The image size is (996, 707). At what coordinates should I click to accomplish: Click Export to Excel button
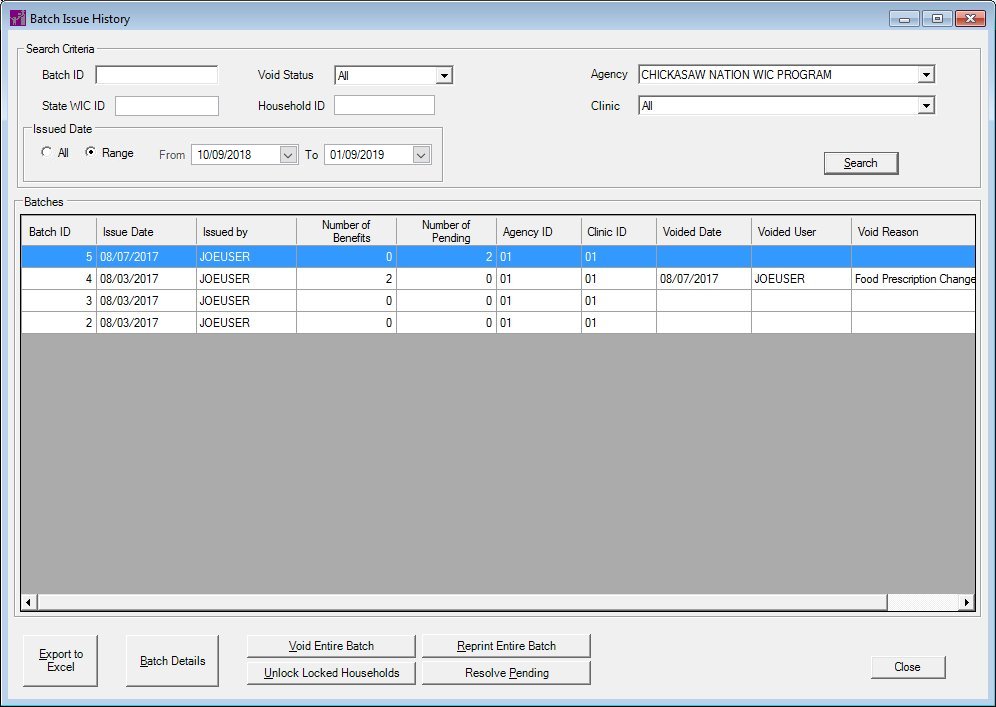[x=60, y=661]
